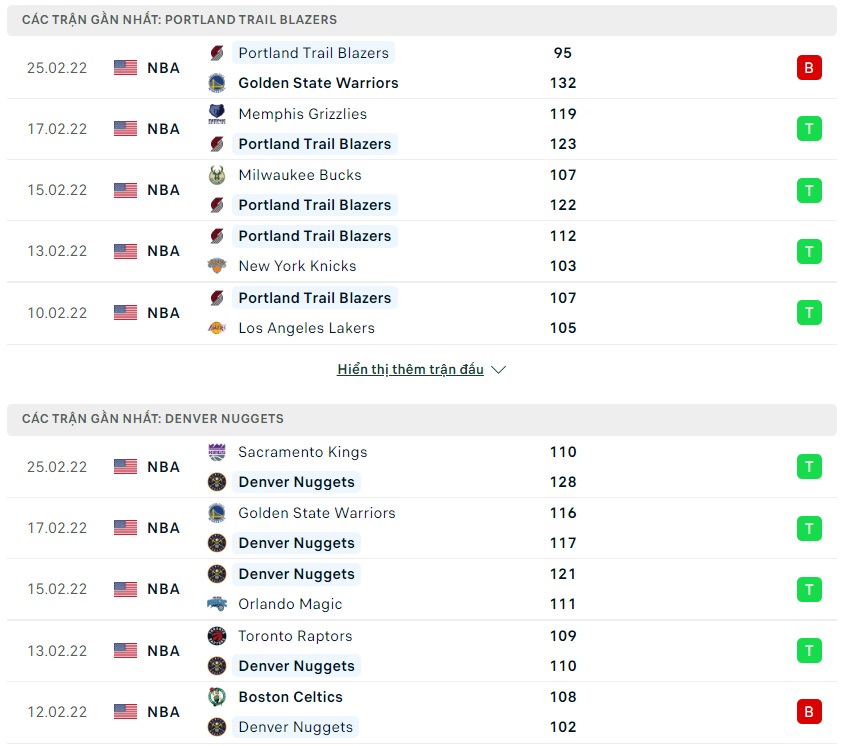Click the Memphis Grizzlies team logo
849x746 pixels.
(x=217, y=114)
